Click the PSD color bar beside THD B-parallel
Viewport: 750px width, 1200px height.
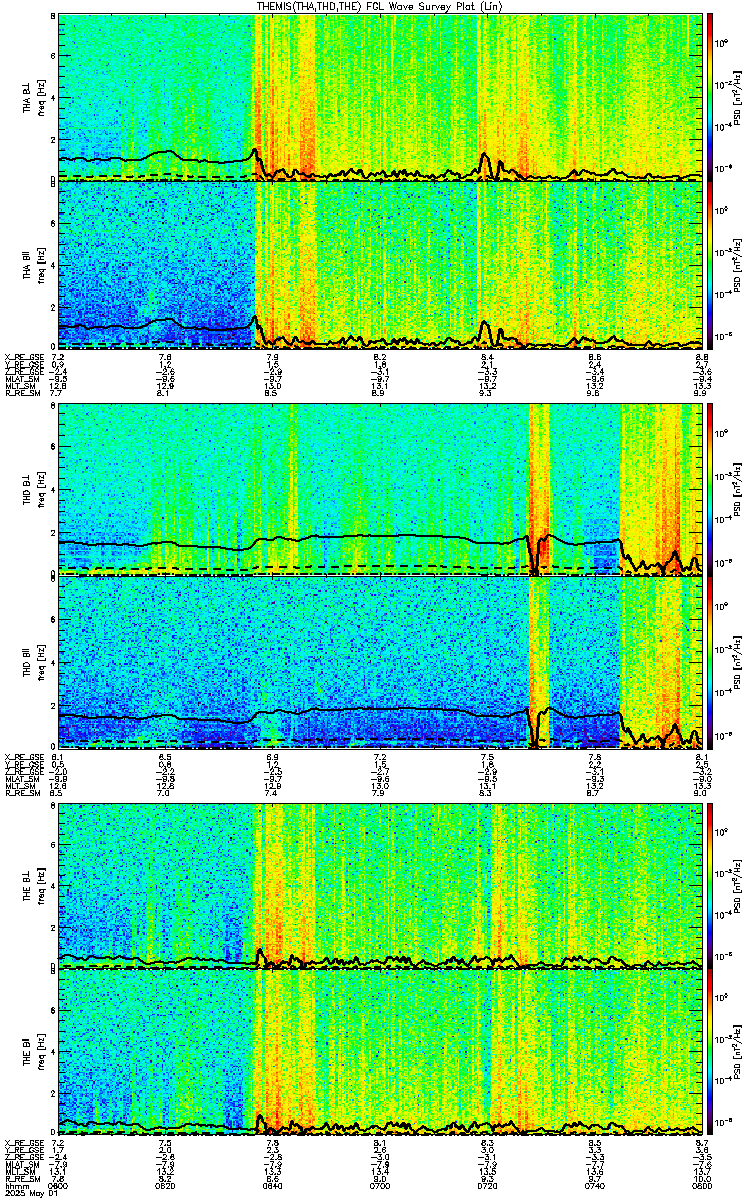711,660
